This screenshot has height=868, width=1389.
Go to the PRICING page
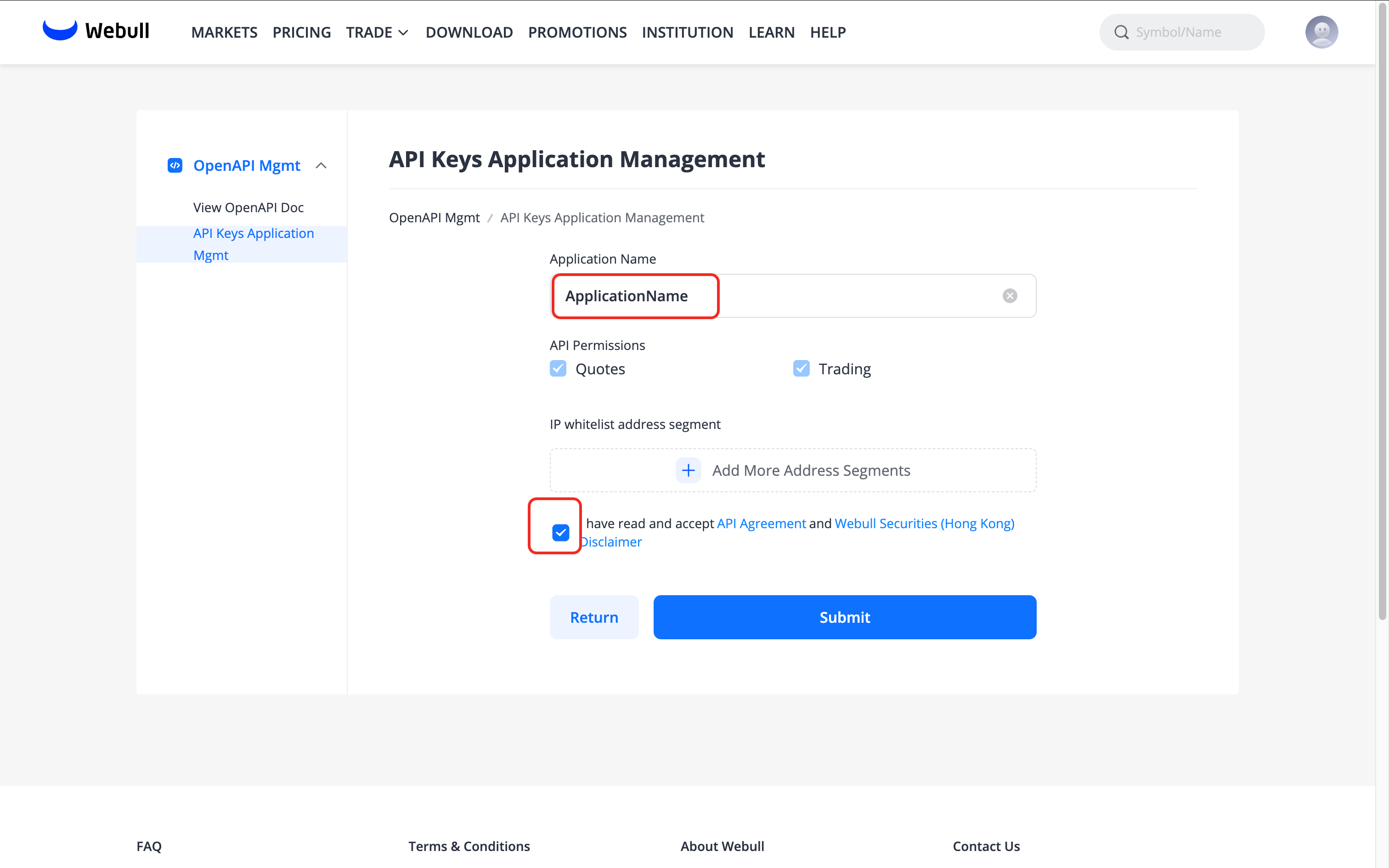[x=301, y=32]
